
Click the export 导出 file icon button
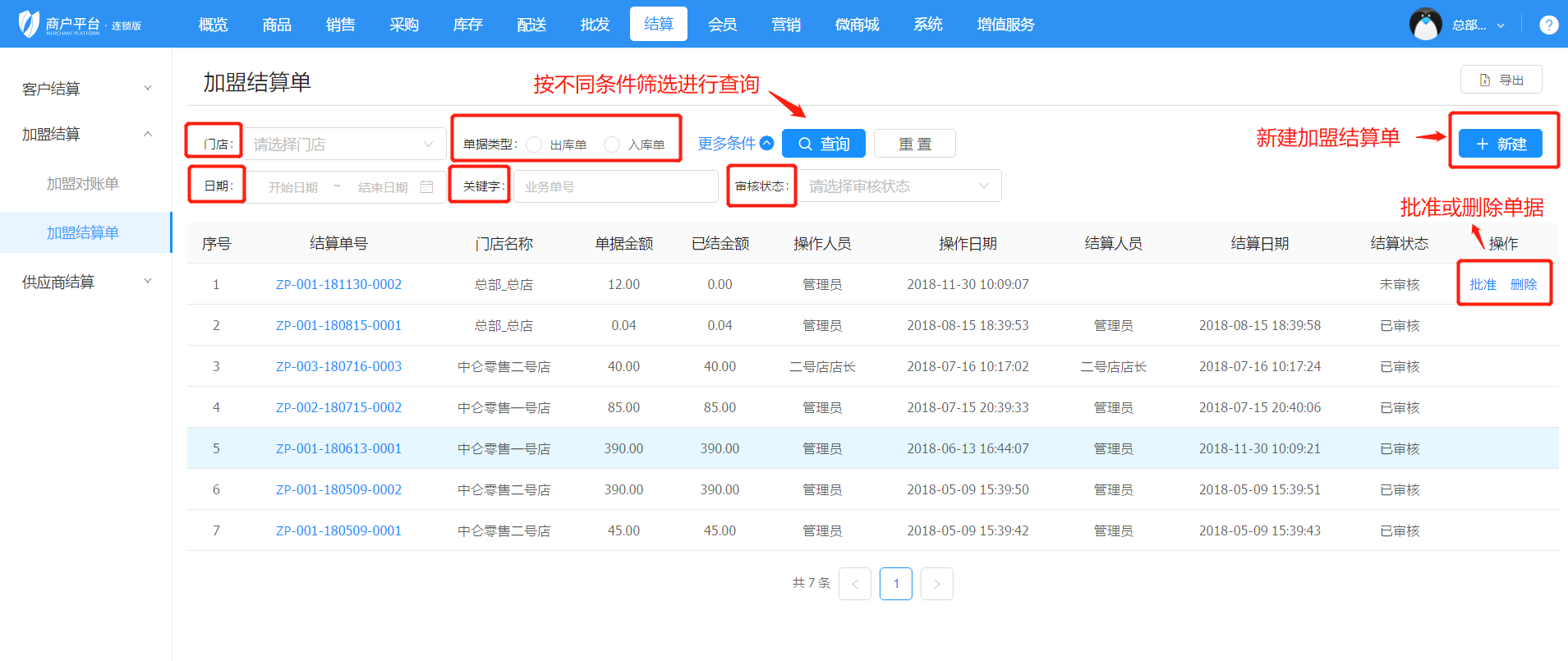point(1501,80)
